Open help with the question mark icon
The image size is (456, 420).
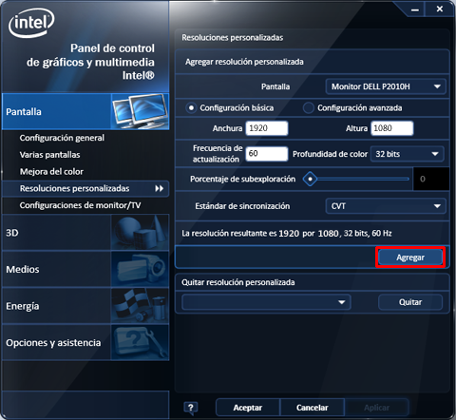pos(191,408)
